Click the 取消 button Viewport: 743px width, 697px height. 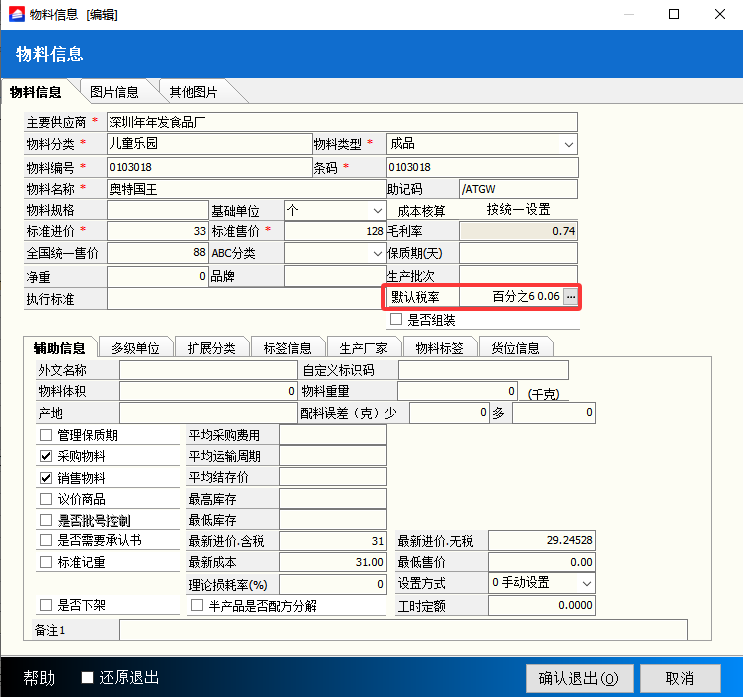tap(680, 679)
